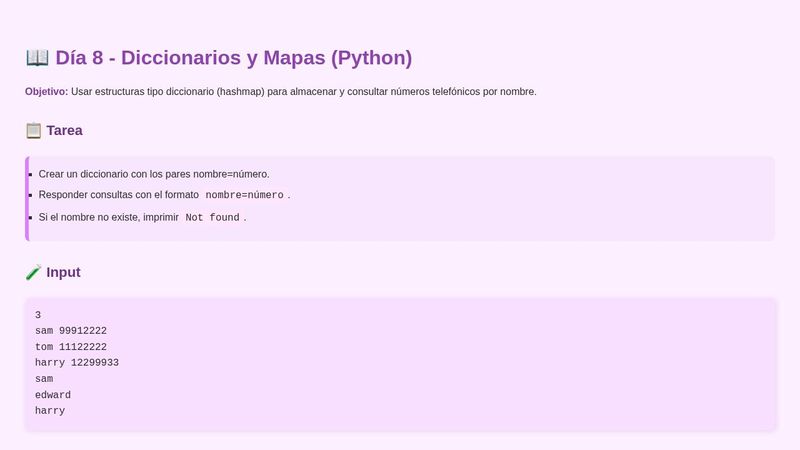Viewport: 800px width, 450px height.
Task: Click the 'harry 12299933' input line
Action: point(76,362)
